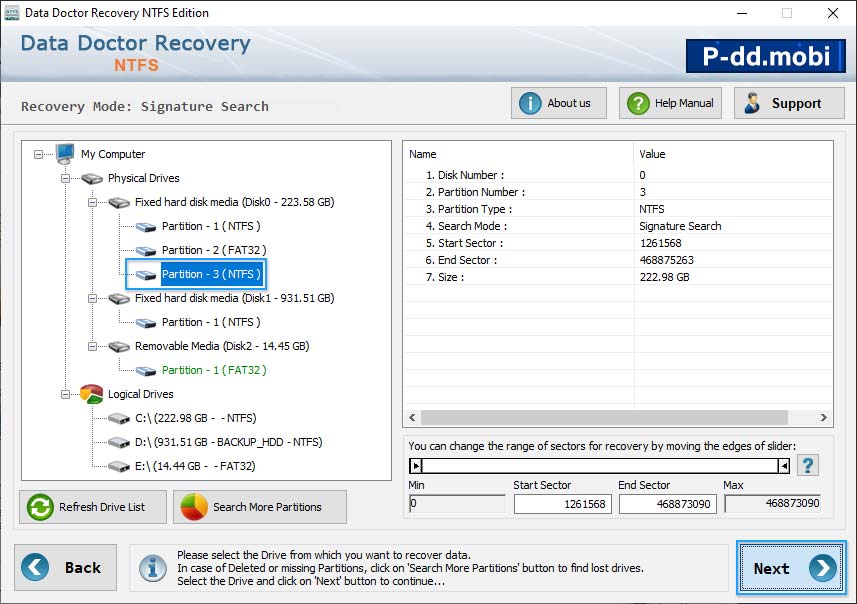The image size is (857, 604).
Task: Click the '3. Partition Type :' row
Action: point(618,209)
